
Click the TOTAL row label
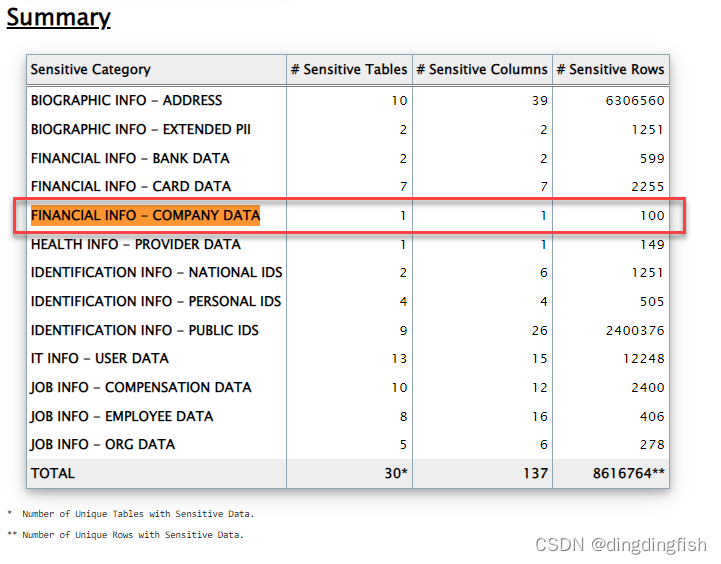(x=53, y=473)
